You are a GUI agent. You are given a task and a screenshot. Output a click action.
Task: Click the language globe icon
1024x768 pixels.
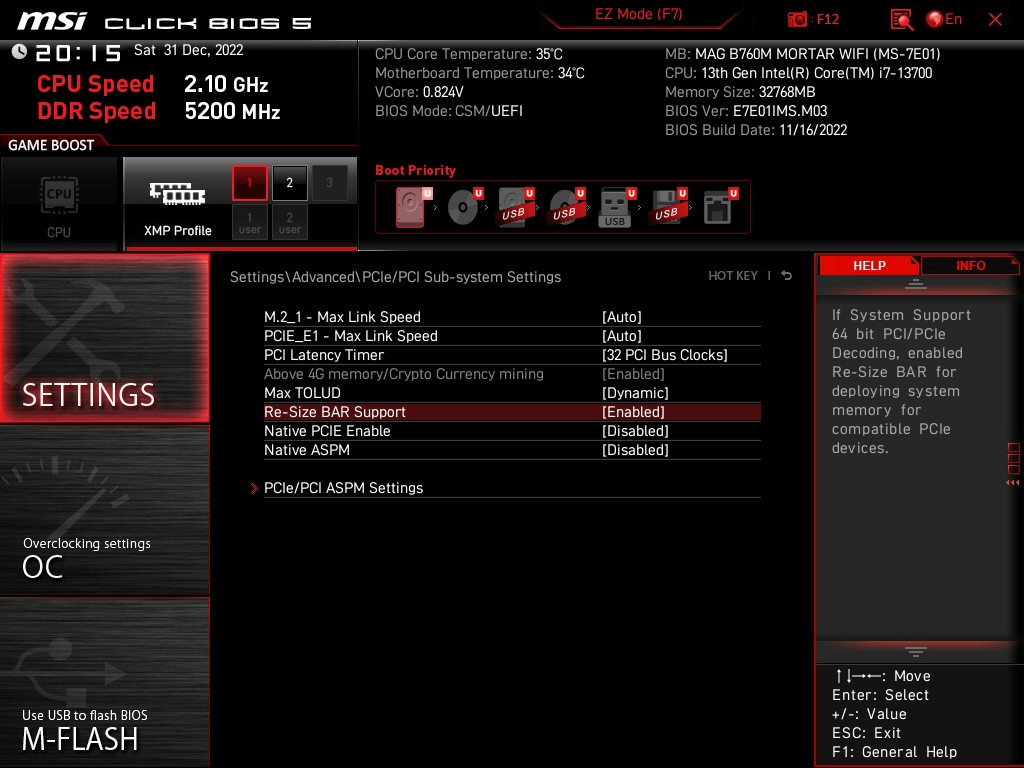pyautogui.click(x=935, y=19)
